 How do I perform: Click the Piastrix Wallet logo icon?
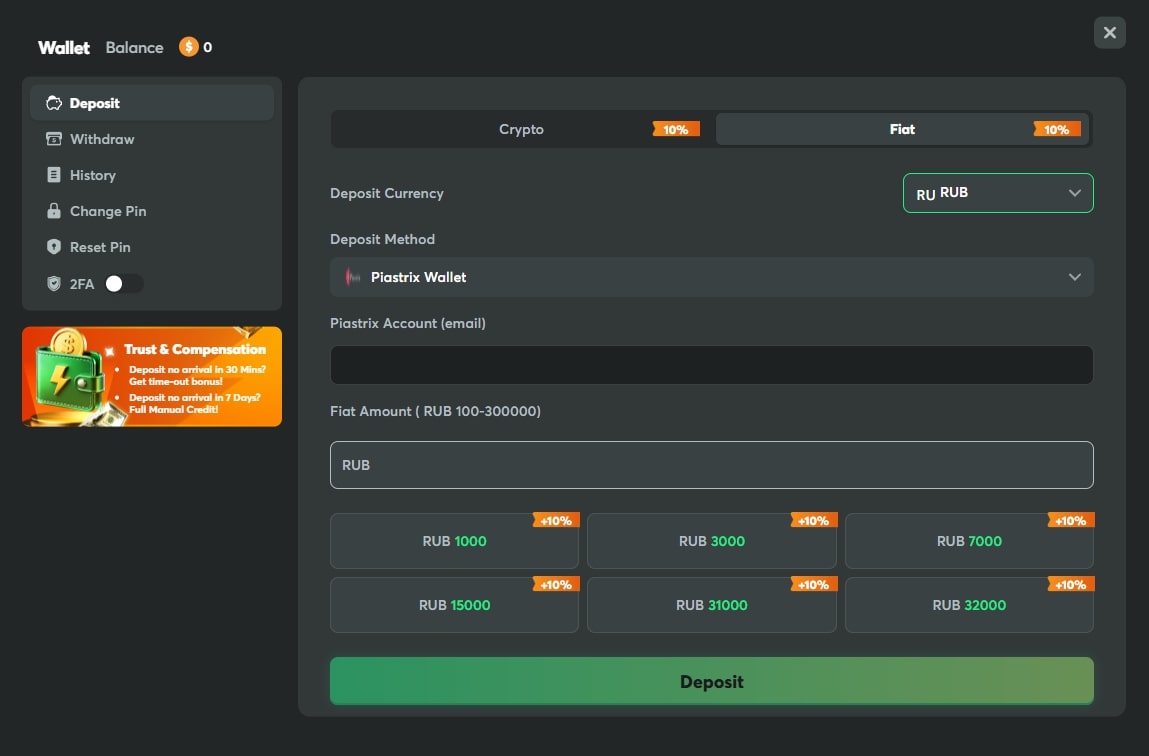[x=352, y=277]
